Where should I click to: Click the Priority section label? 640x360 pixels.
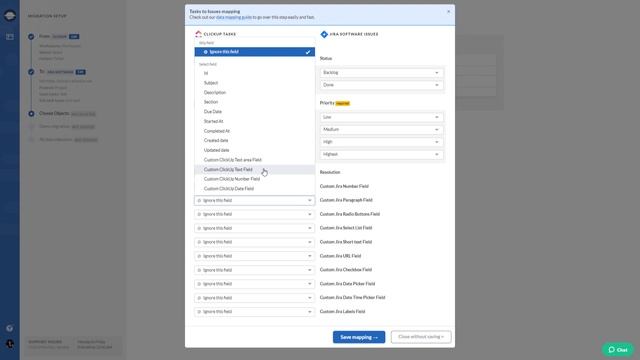tap(327, 103)
